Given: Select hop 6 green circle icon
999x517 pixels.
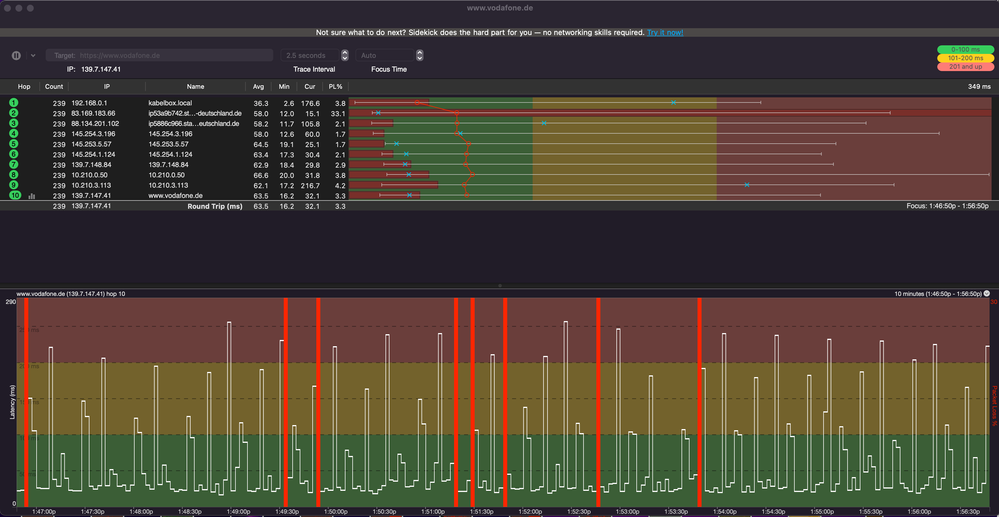Looking at the screenshot, I should pyautogui.click(x=14, y=154).
